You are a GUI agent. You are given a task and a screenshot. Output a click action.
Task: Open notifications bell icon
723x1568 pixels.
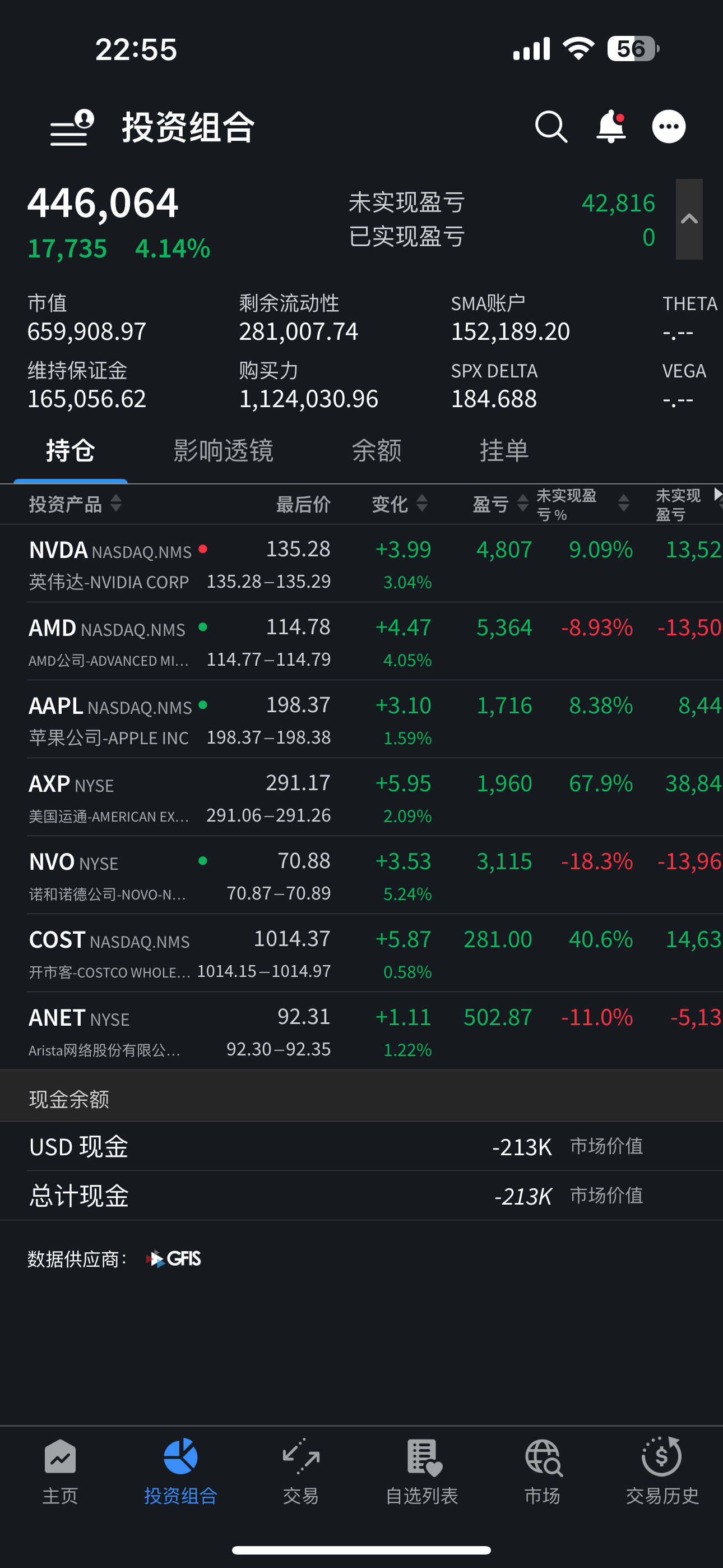point(611,127)
